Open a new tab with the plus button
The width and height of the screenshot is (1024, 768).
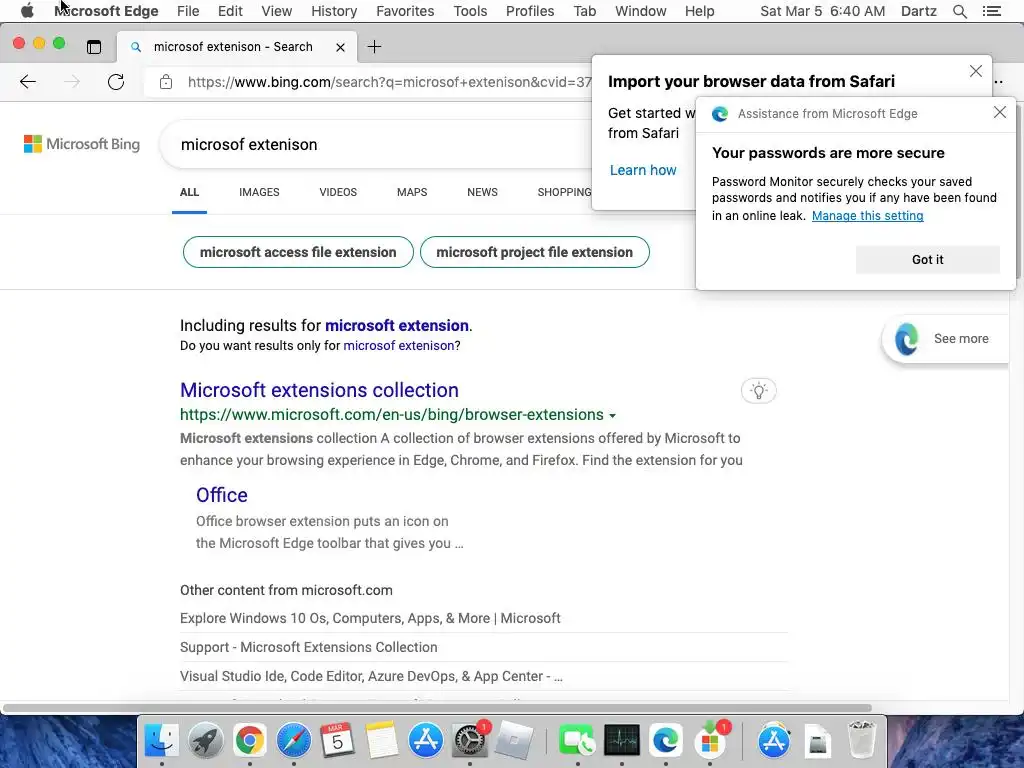[x=374, y=47]
